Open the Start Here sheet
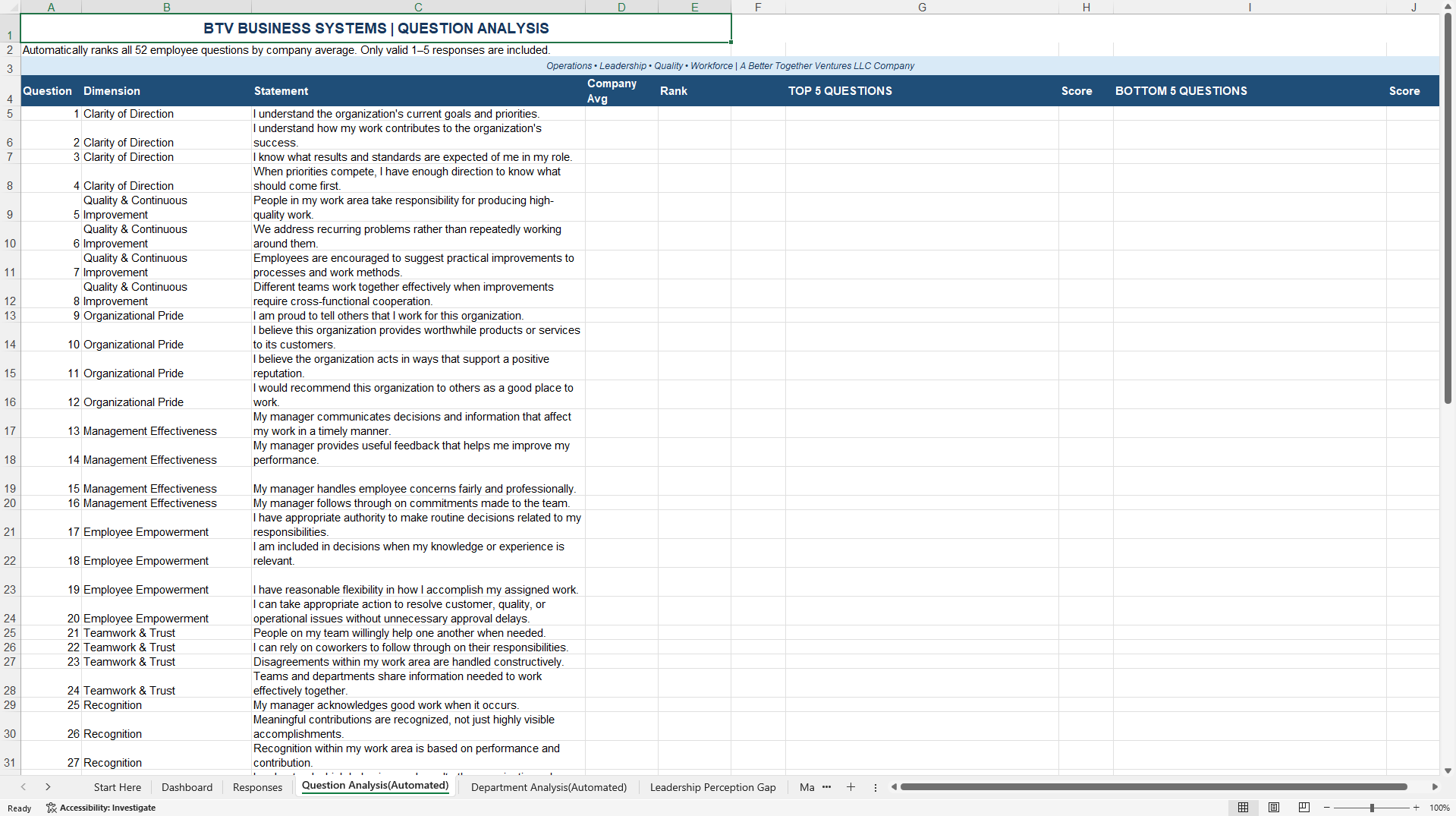Screen dimensions: 1456x816 [x=118, y=787]
